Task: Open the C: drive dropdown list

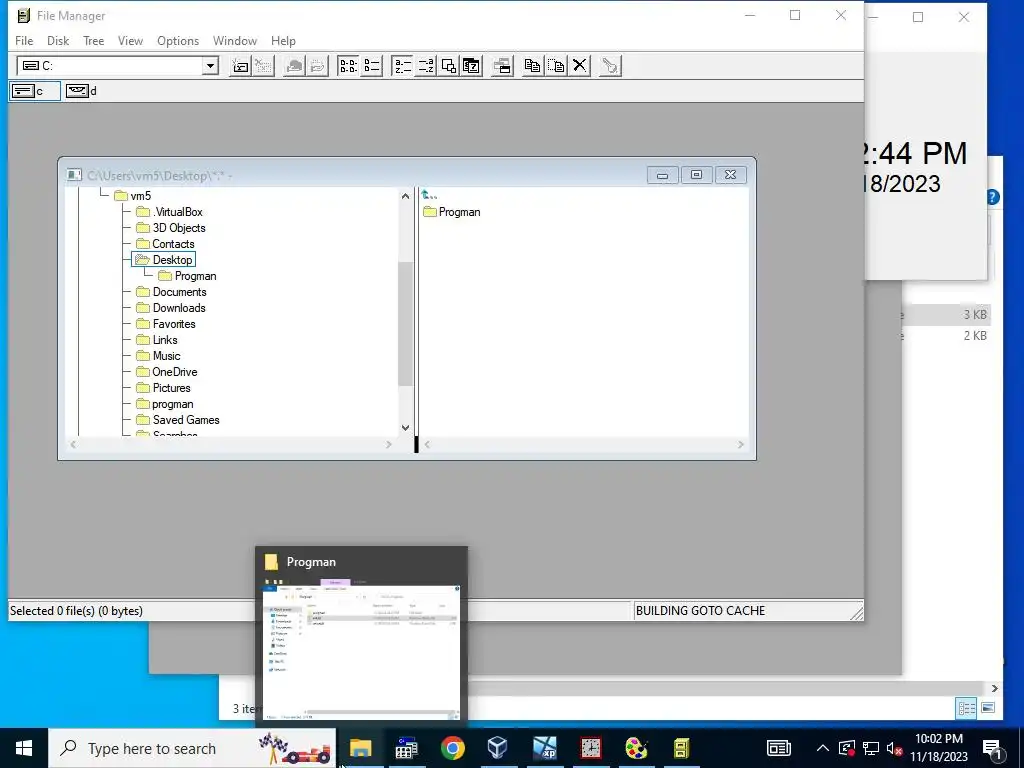Action: point(210,66)
